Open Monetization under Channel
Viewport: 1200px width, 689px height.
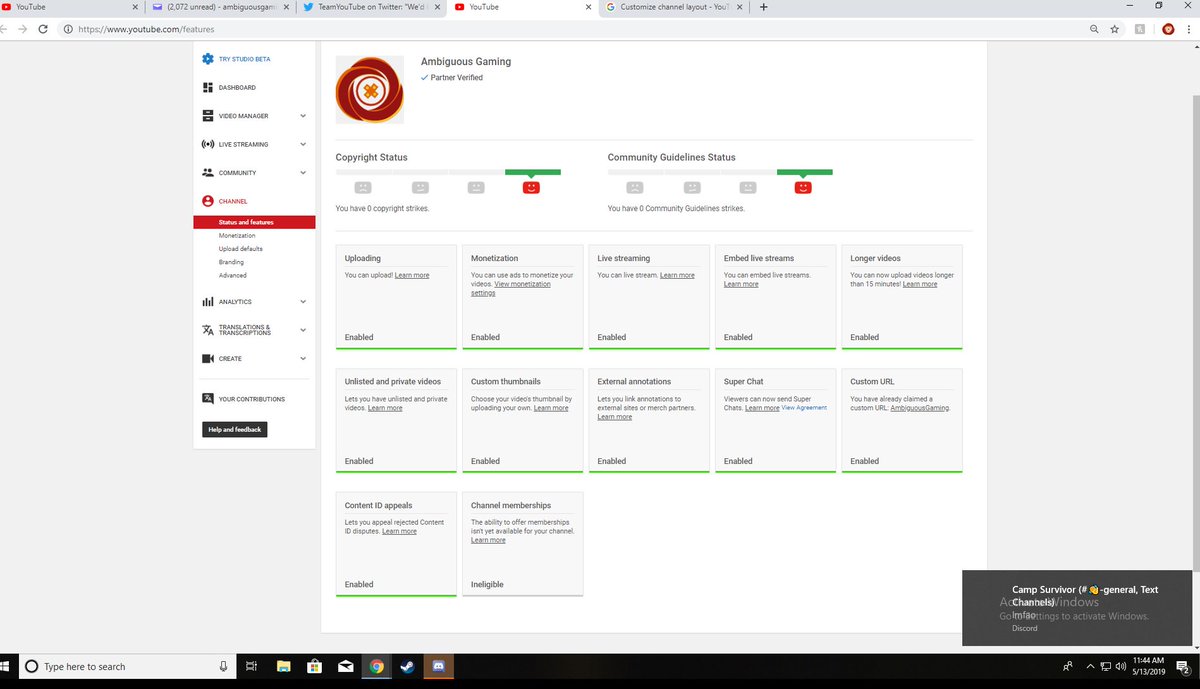click(237, 236)
